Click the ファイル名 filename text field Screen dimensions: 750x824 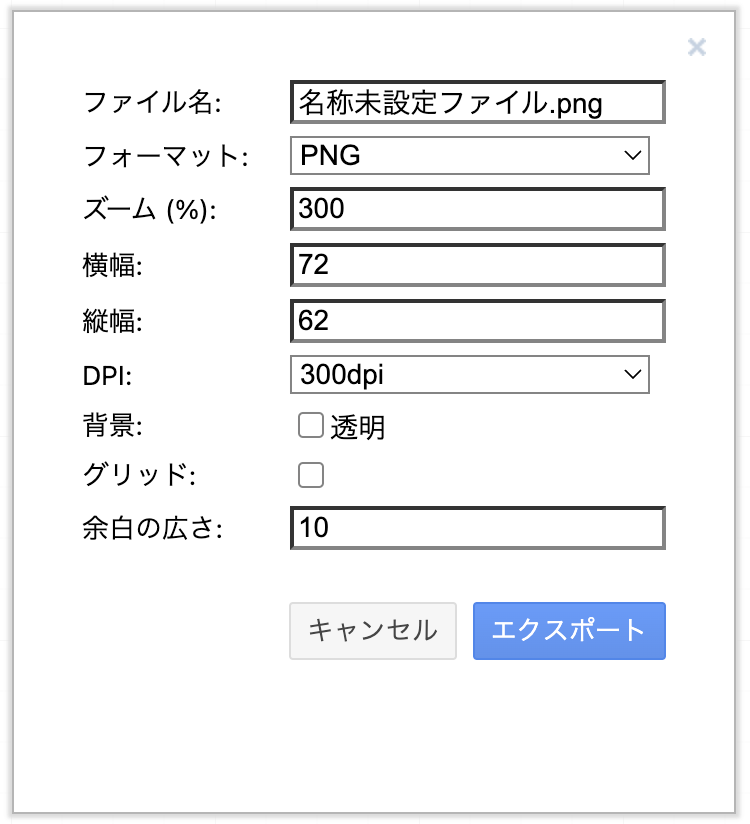[x=478, y=102]
